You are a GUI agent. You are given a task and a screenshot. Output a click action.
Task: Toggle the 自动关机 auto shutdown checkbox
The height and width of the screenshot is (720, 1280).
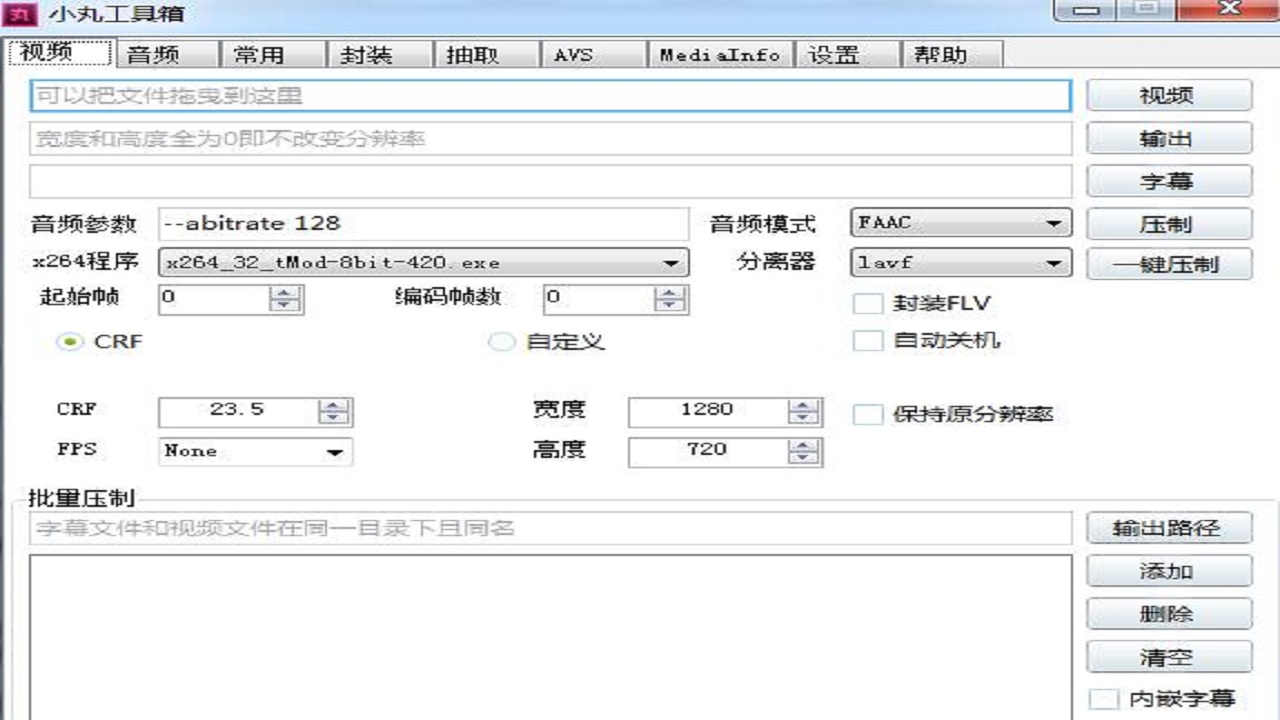pos(867,341)
